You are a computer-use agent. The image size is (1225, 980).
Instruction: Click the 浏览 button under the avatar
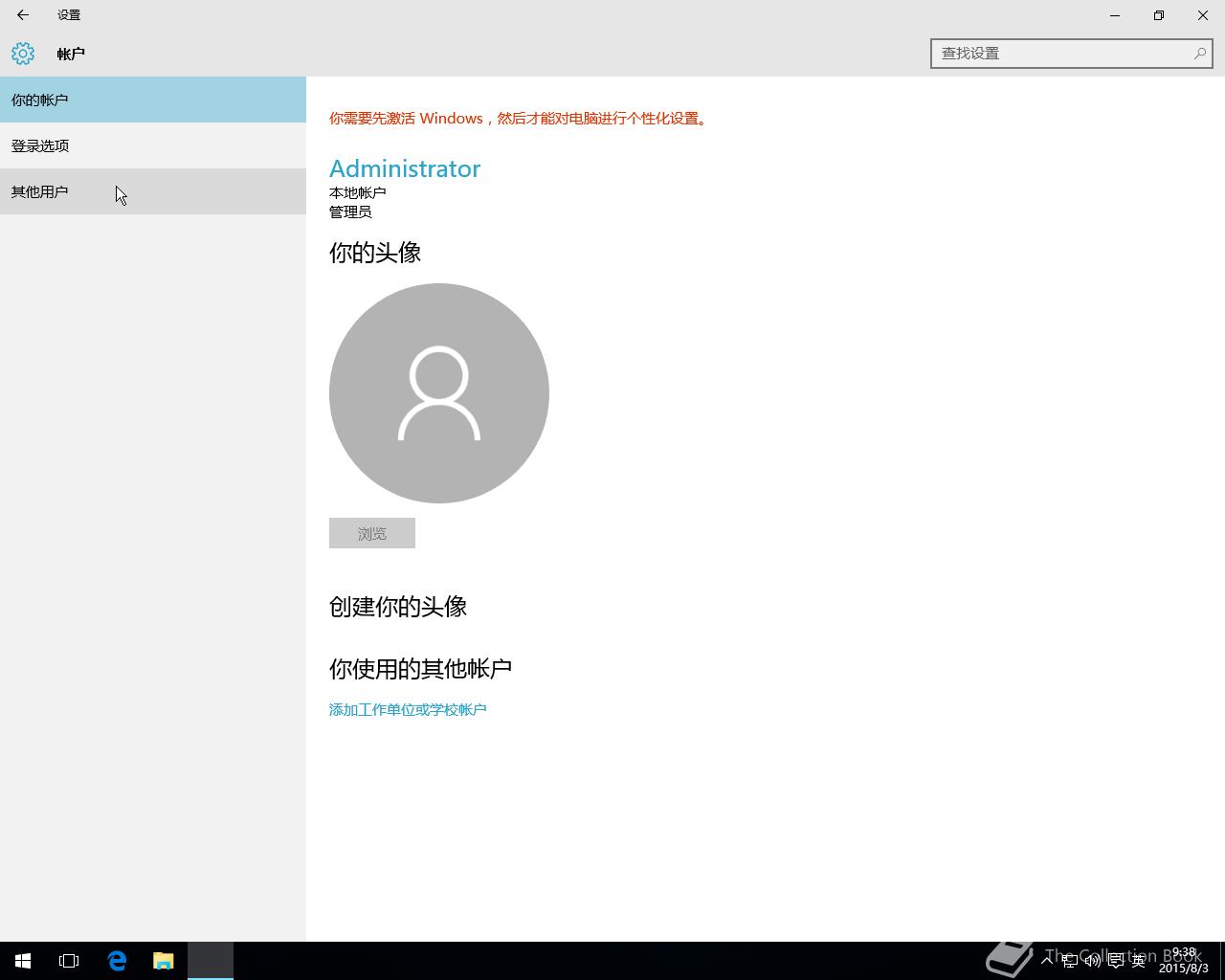372,533
